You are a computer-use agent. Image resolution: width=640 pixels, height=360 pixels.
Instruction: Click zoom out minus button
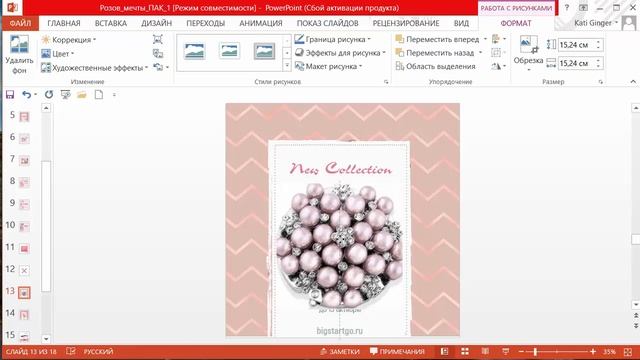pyautogui.click(x=521, y=351)
